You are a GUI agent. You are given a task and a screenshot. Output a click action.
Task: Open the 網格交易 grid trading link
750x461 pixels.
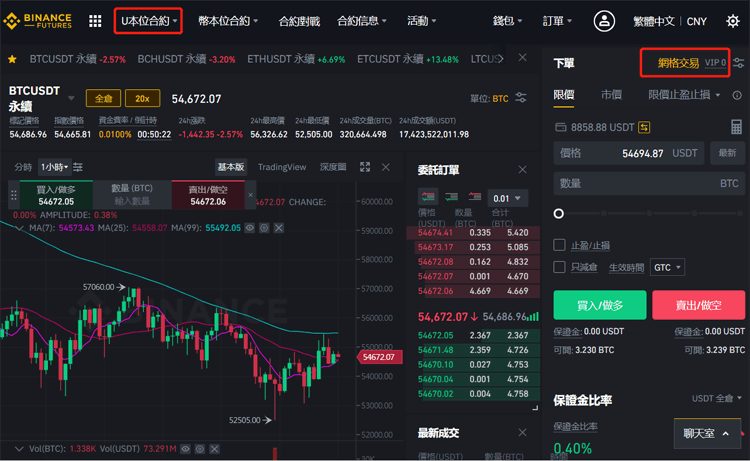(x=678, y=63)
